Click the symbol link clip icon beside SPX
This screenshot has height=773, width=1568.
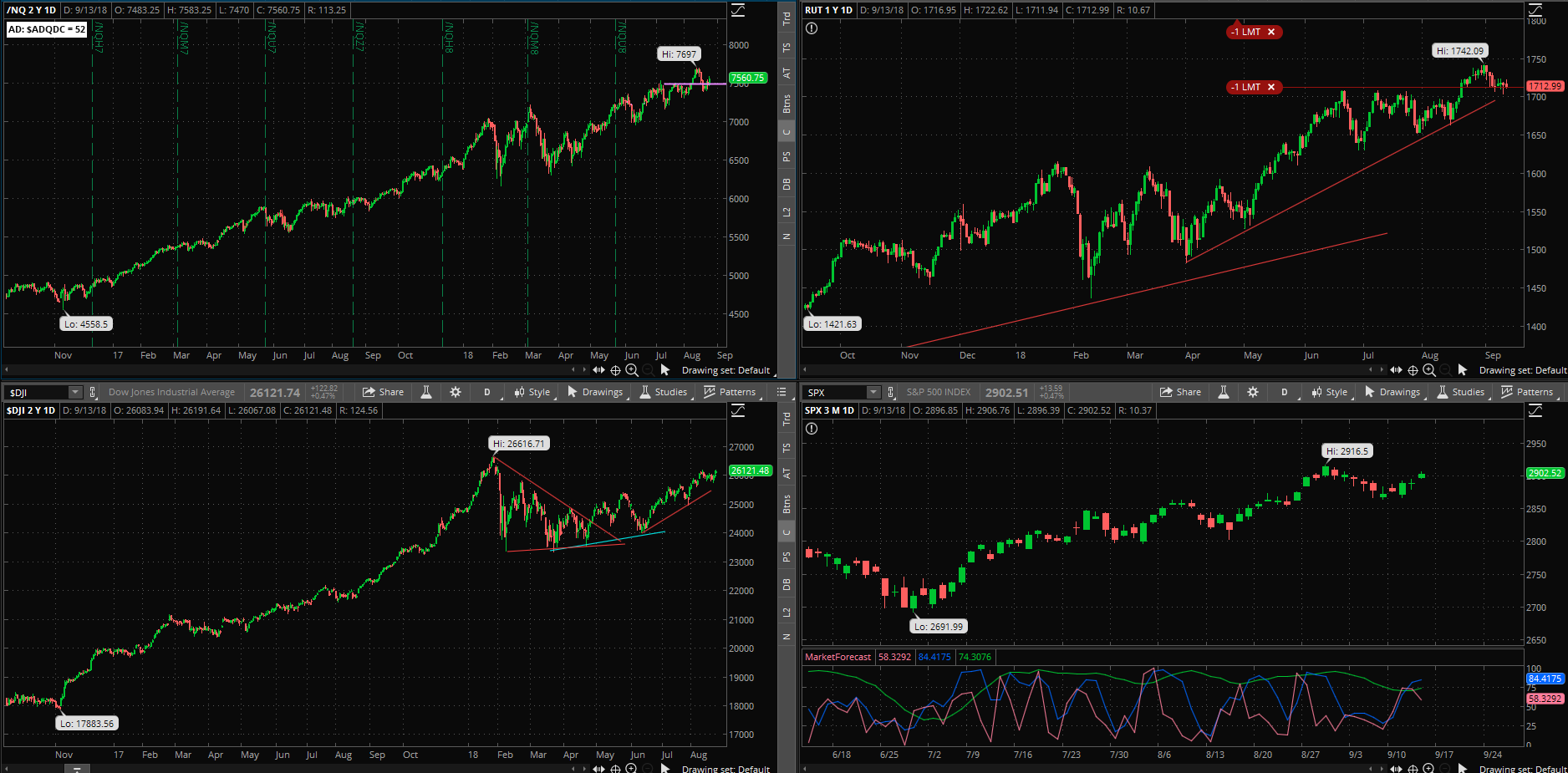coord(891,392)
